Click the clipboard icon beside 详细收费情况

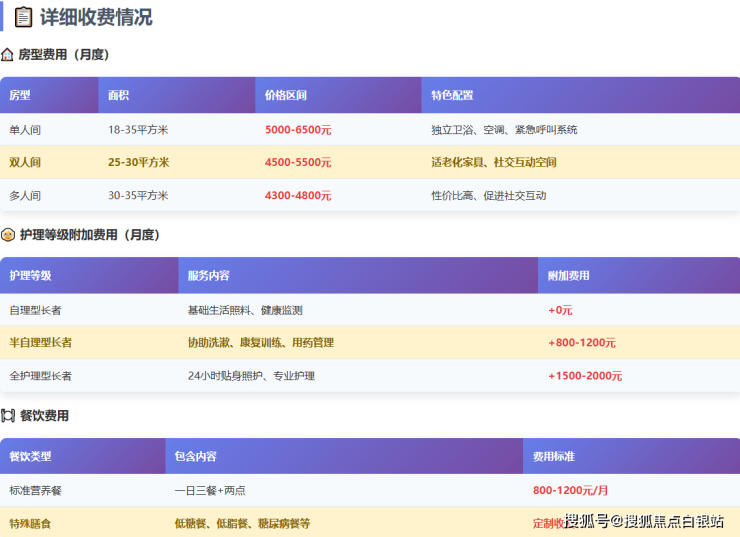(23, 17)
